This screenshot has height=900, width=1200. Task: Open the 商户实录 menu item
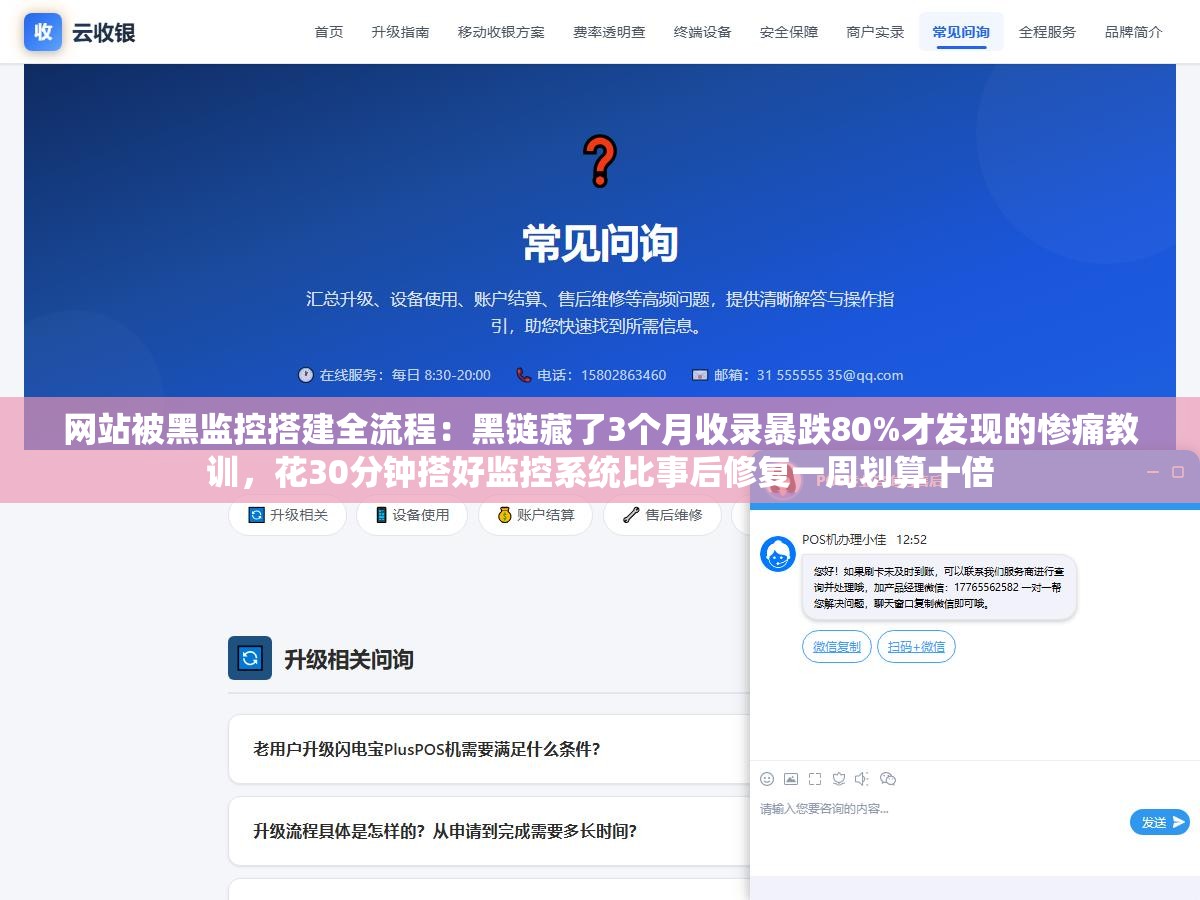tap(875, 32)
